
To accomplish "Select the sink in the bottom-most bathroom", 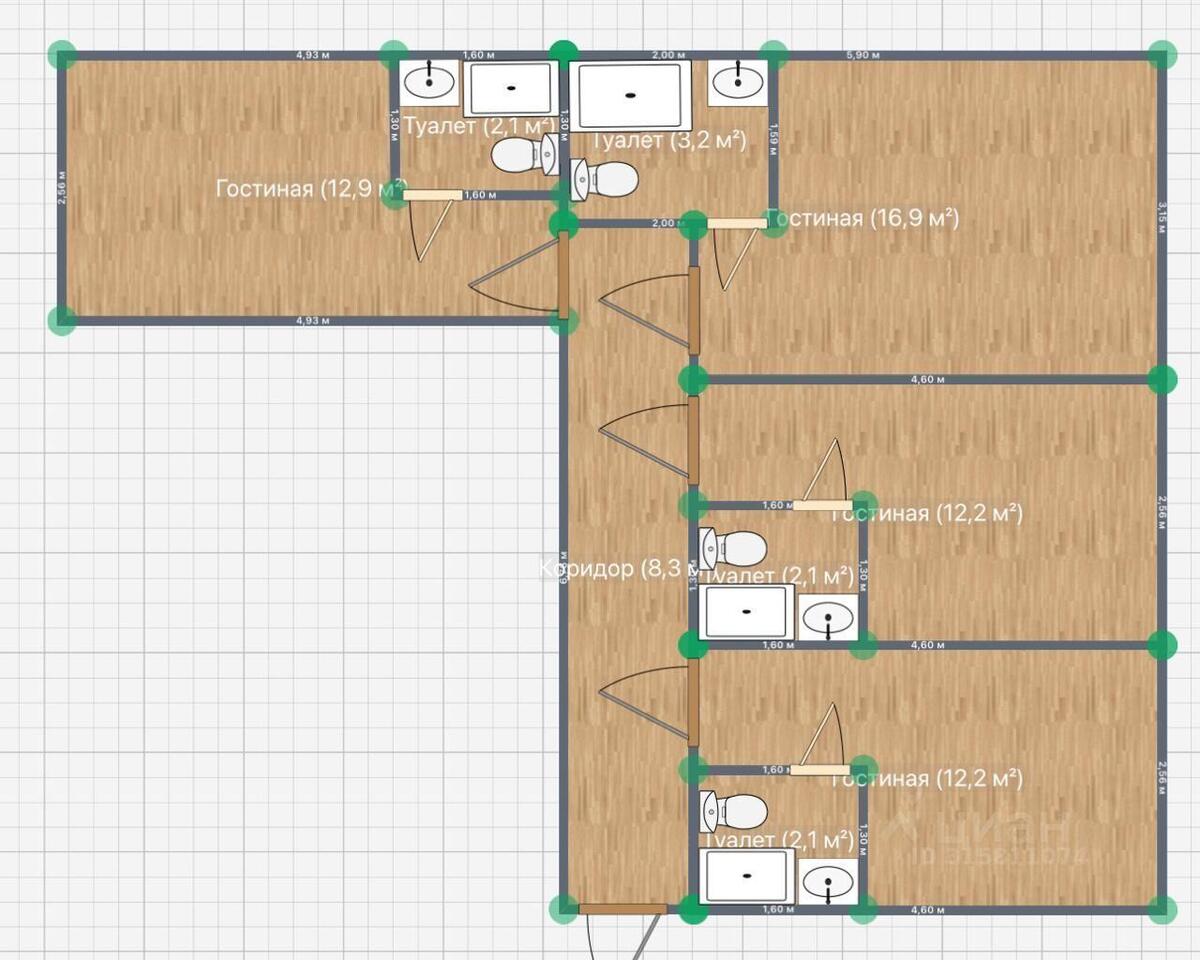I will coord(829,881).
